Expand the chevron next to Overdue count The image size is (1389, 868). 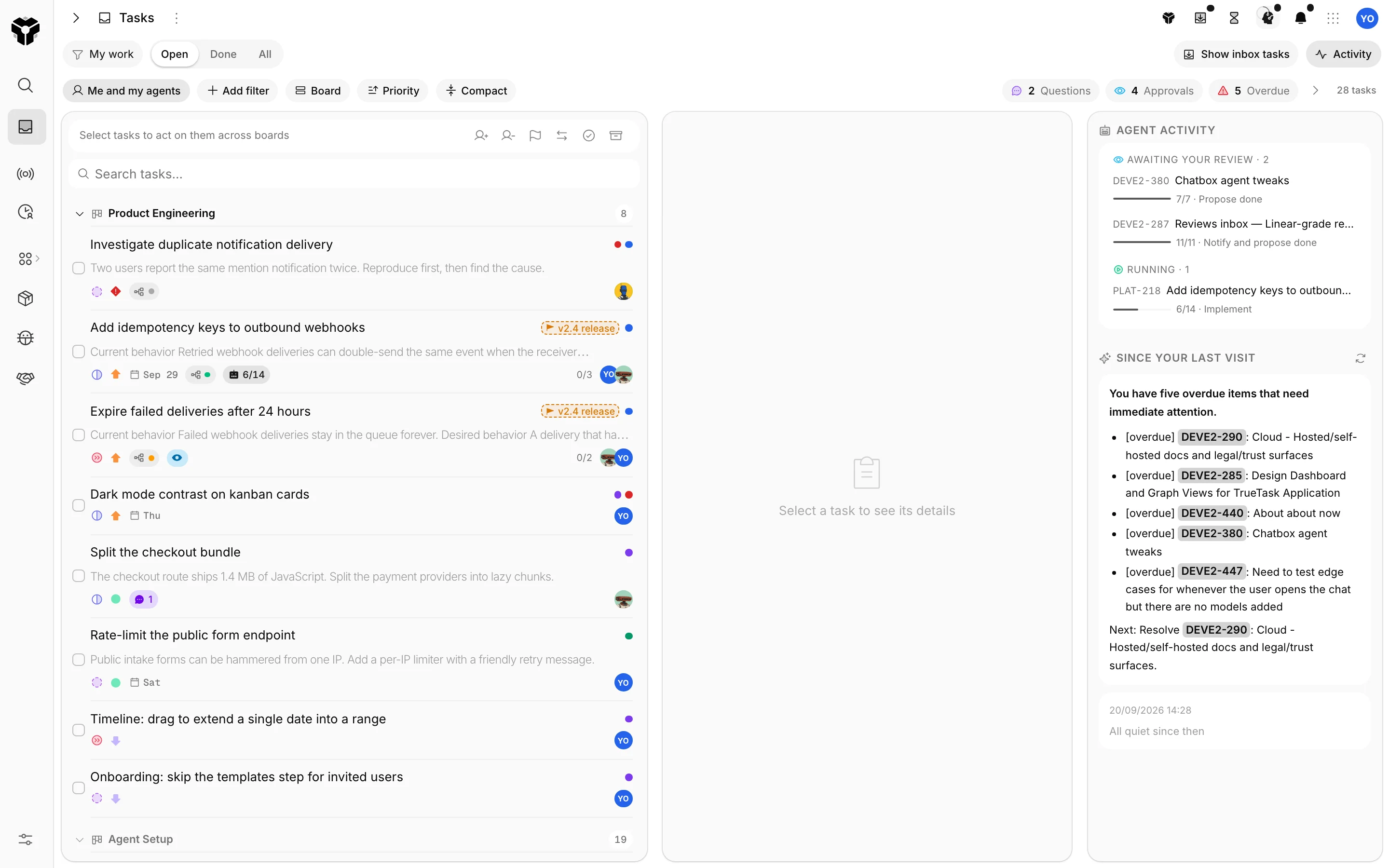click(1316, 91)
